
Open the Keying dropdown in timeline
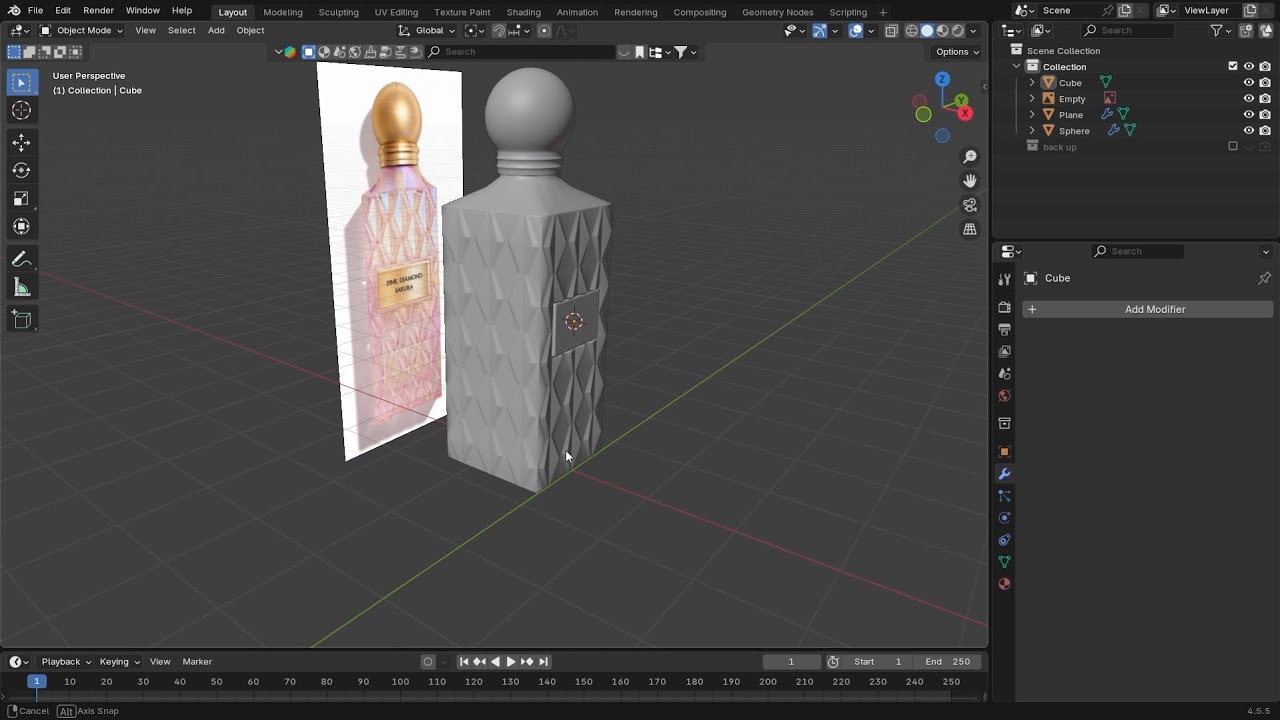[x=120, y=662]
